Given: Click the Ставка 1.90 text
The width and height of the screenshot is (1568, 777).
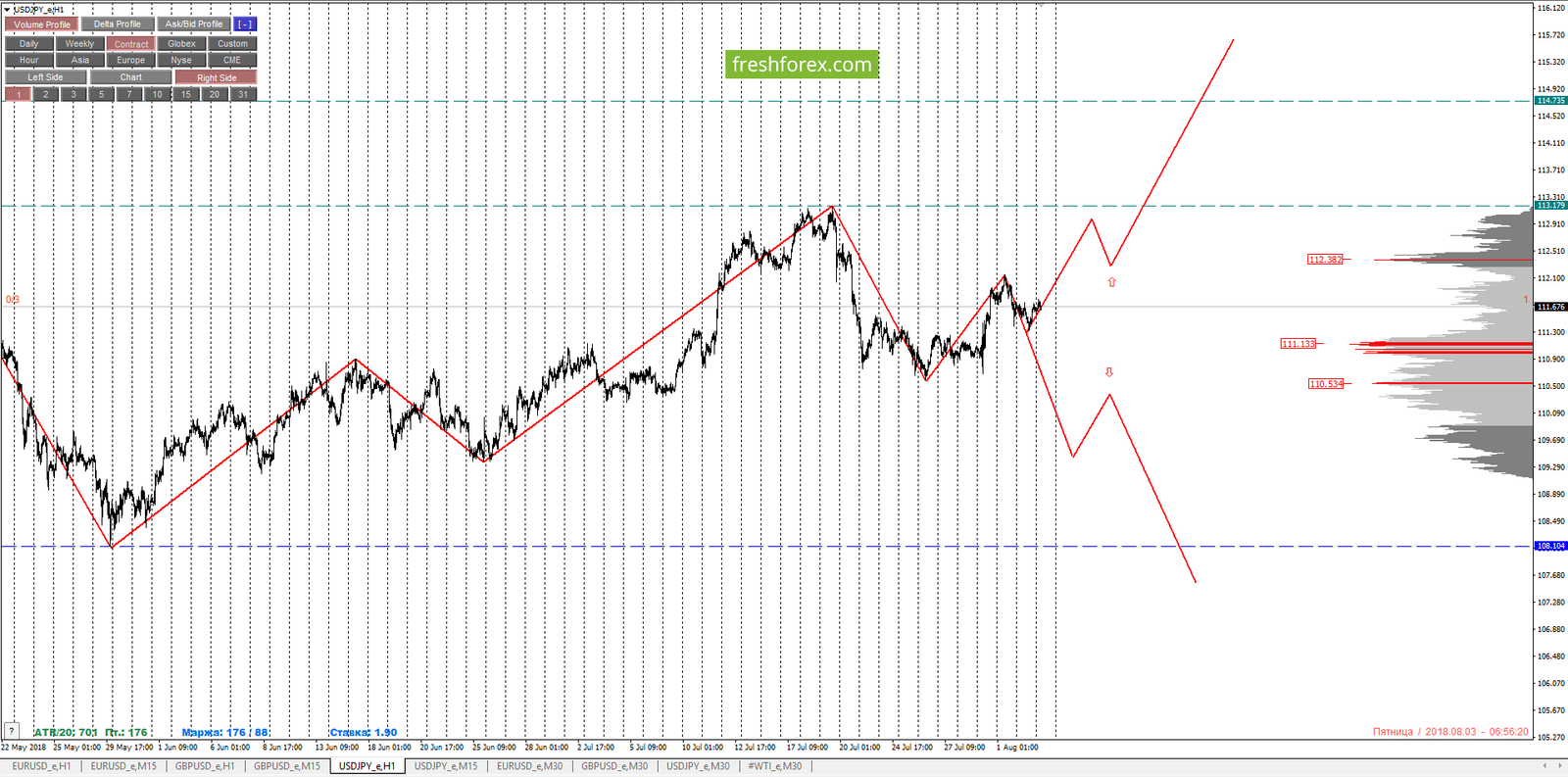Looking at the screenshot, I should pyautogui.click(x=364, y=732).
